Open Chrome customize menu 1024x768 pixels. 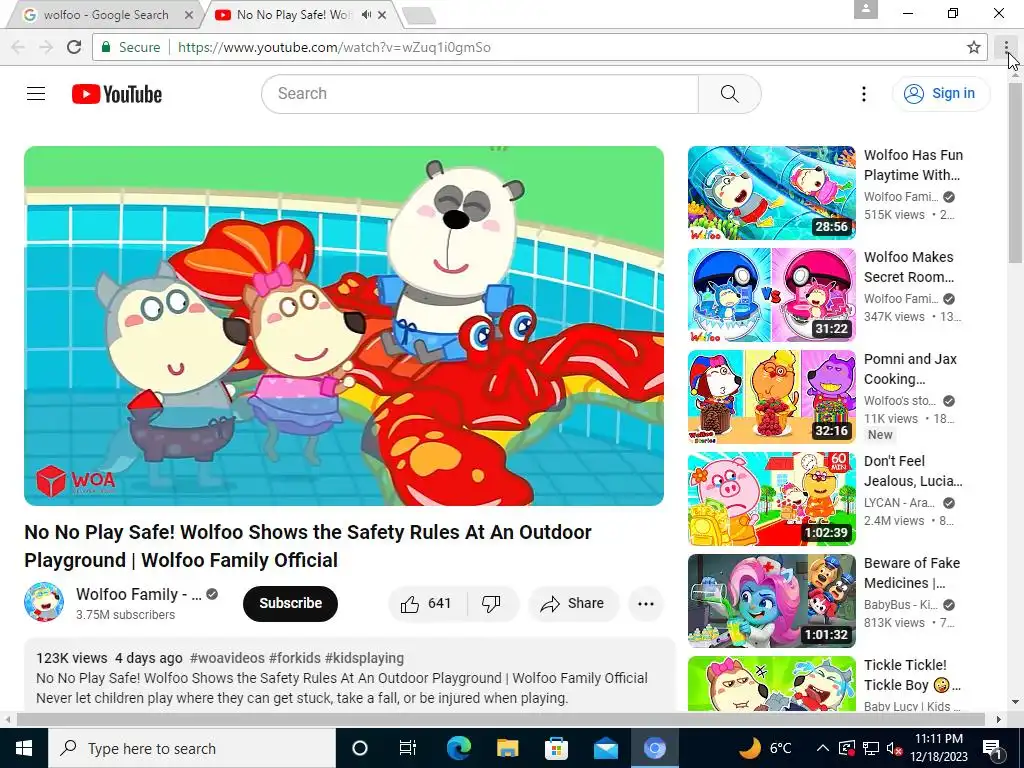1006,47
